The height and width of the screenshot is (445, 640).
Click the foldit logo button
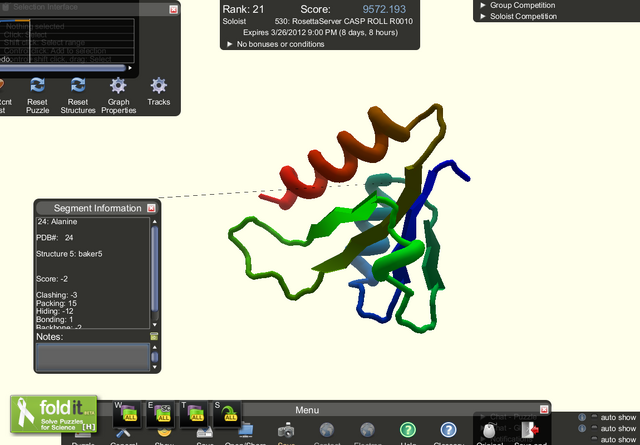pyautogui.click(x=54, y=414)
